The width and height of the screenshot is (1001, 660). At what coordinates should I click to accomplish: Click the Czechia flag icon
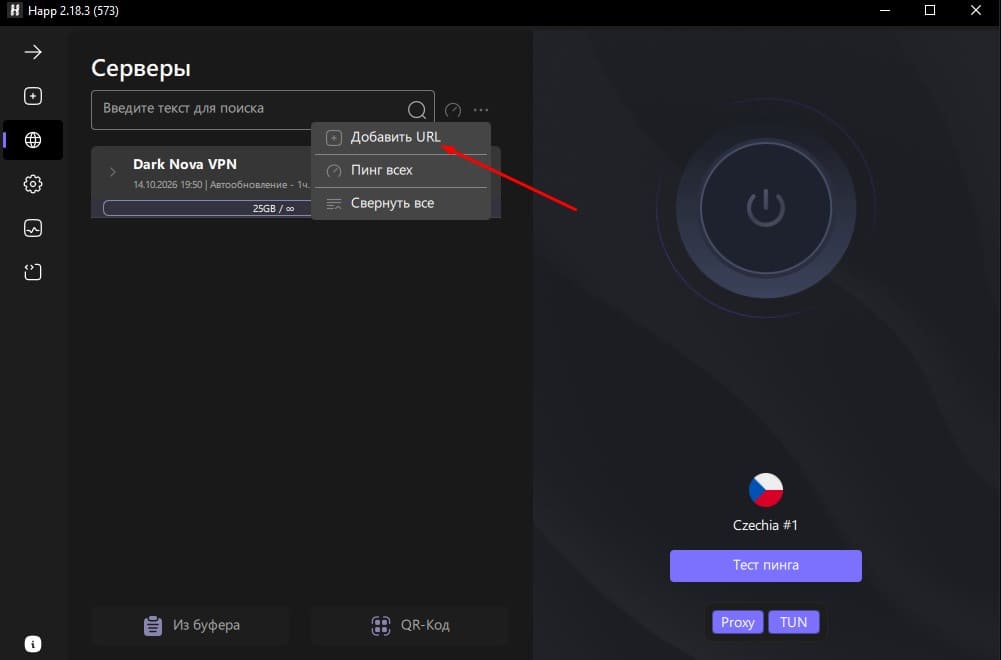click(765, 490)
